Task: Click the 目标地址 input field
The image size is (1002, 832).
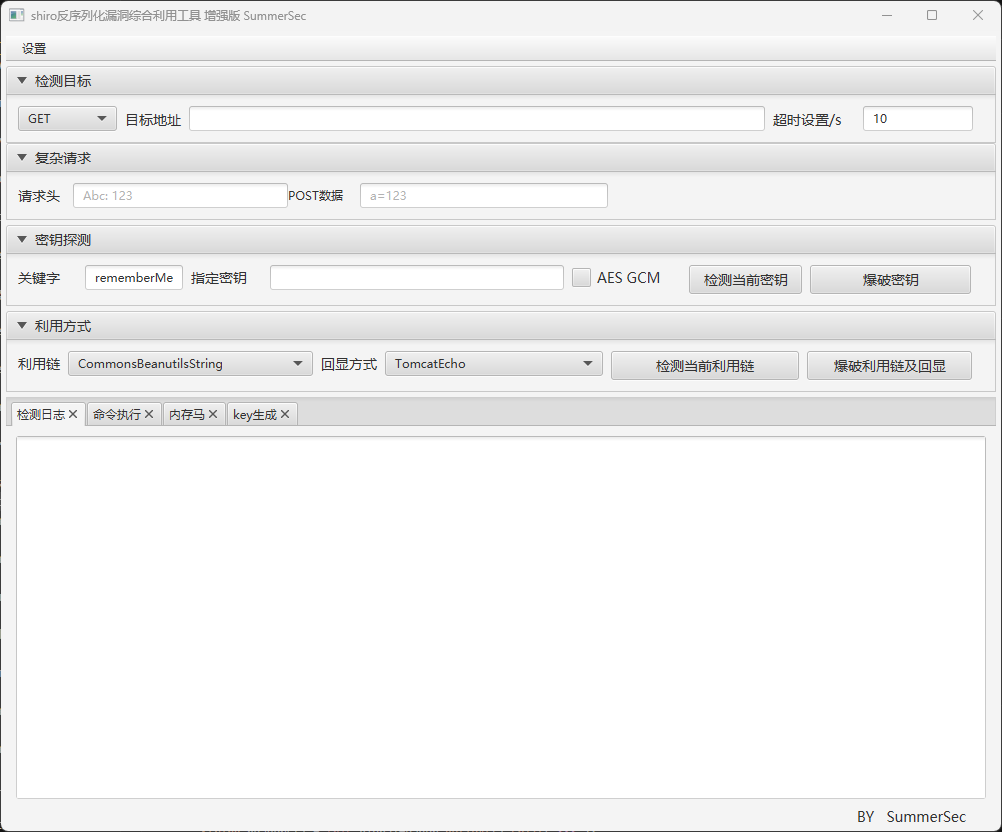Action: click(476, 119)
